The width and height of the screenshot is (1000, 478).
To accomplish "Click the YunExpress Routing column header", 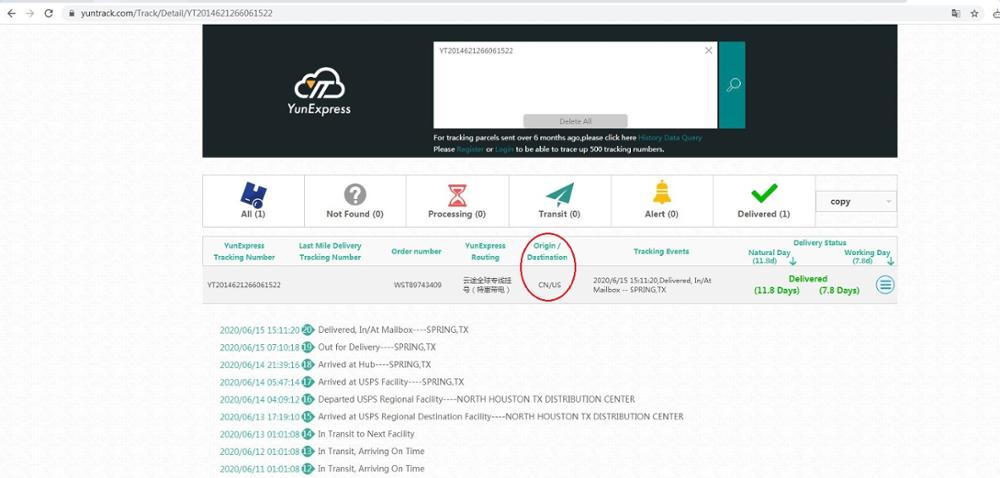I will point(485,251).
